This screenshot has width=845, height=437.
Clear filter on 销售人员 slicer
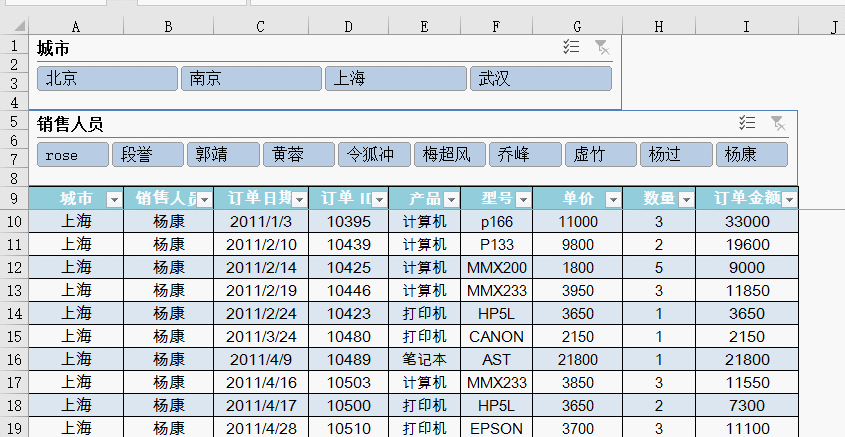778,123
